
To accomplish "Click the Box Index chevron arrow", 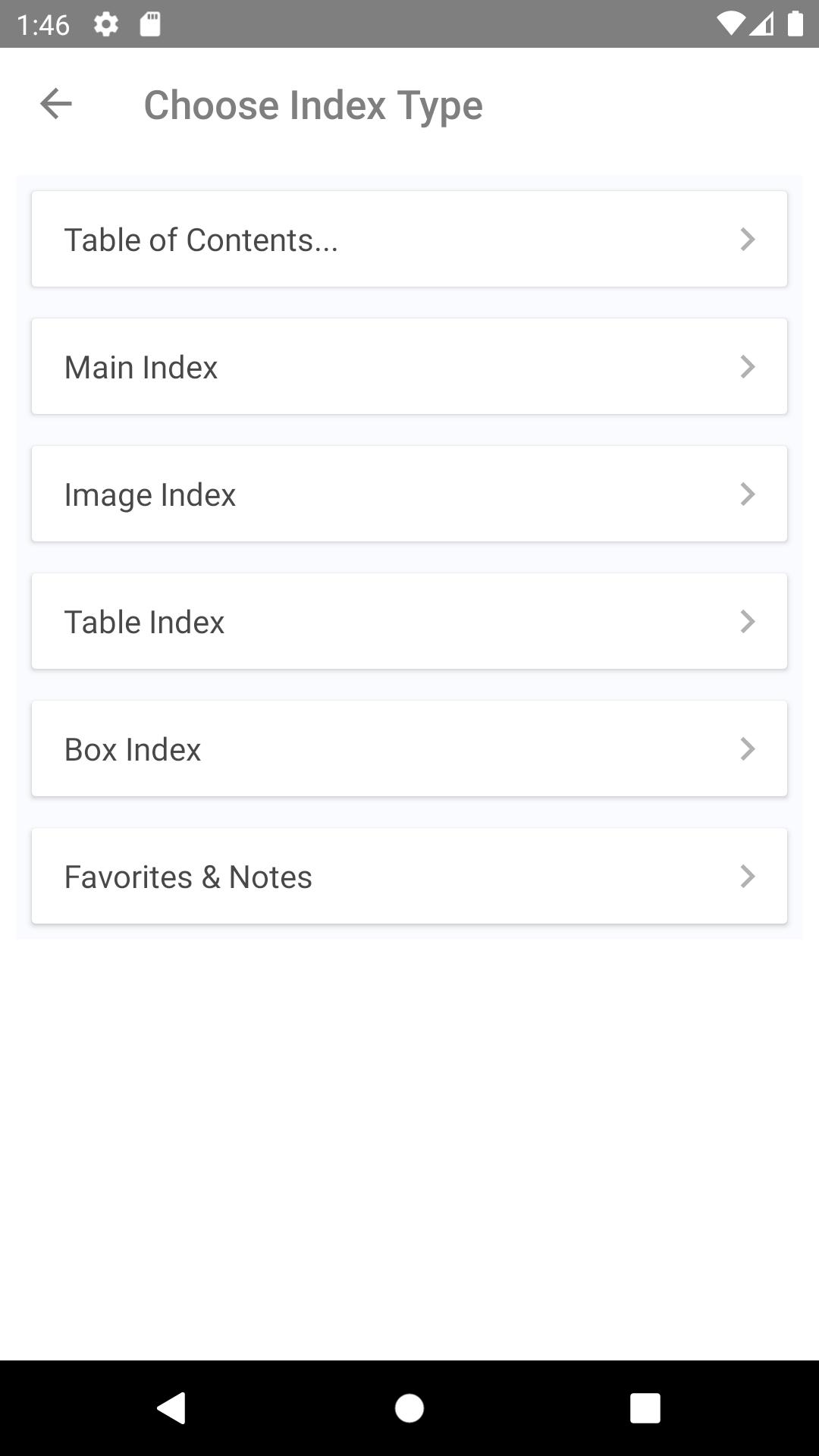I will pyautogui.click(x=748, y=749).
